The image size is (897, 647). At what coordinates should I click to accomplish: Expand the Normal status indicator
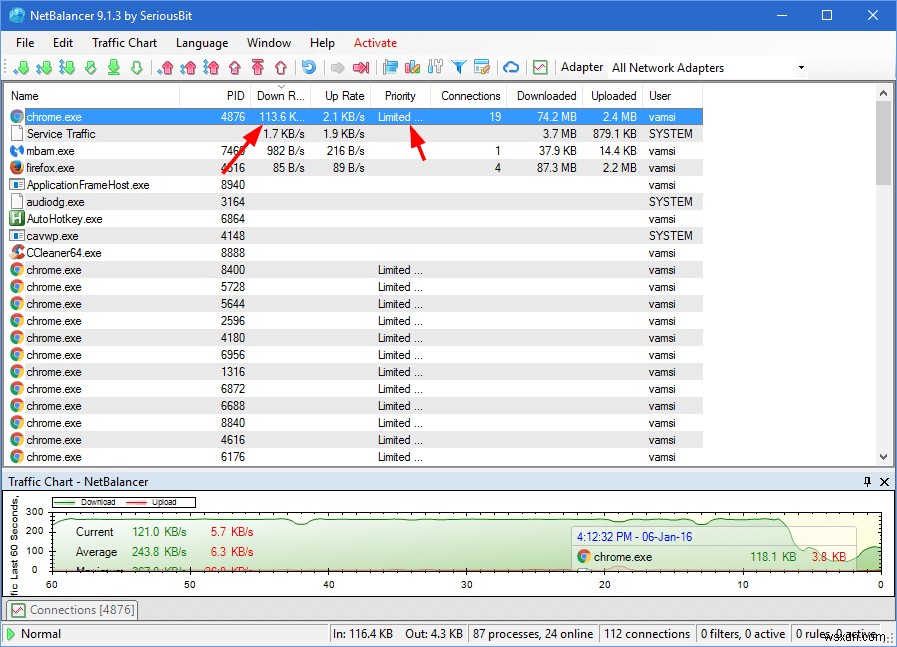[10, 633]
